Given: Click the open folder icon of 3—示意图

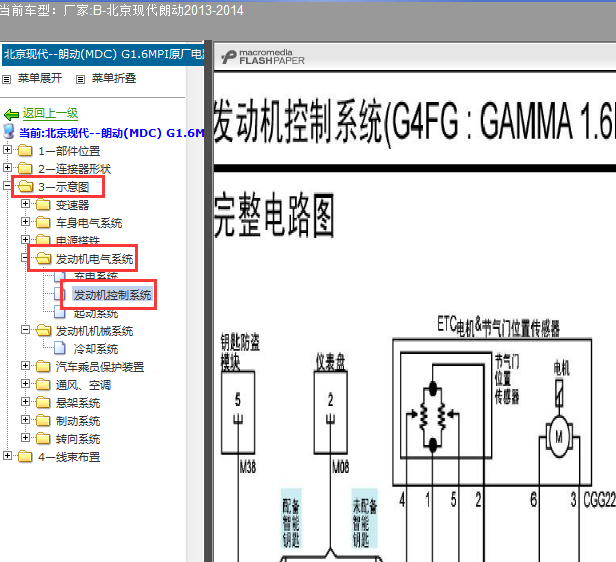Looking at the screenshot, I should (x=26, y=187).
